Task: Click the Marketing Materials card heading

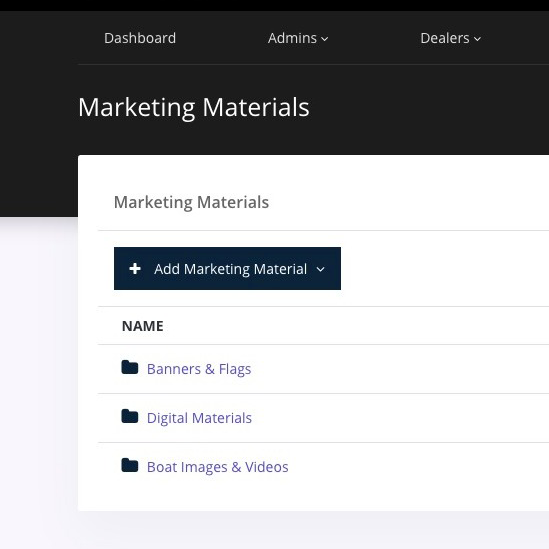Action: coord(191,202)
